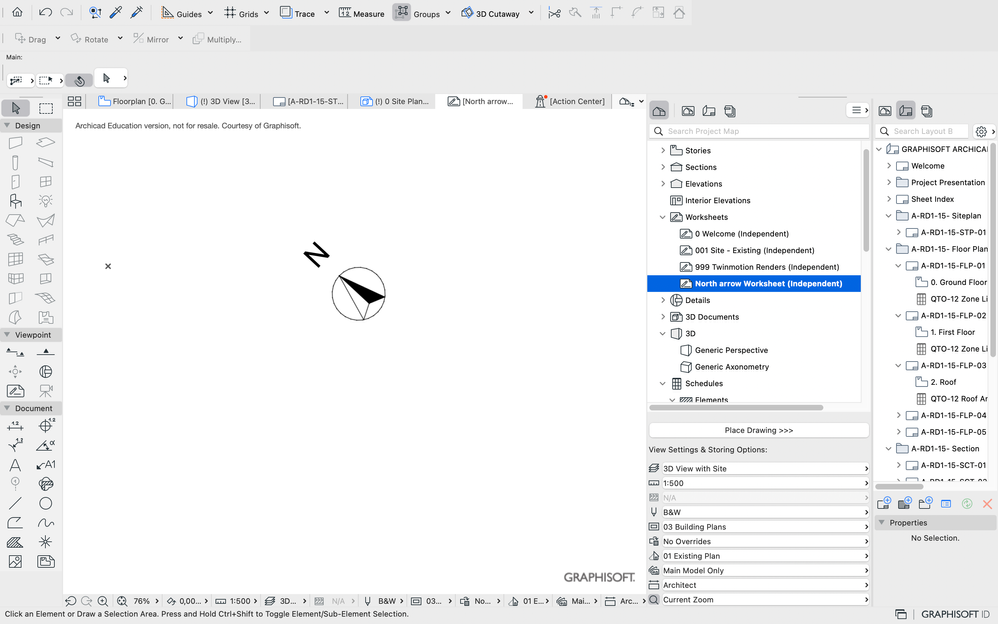
Task: Switch to the 3D View tab
Action: click(221, 101)
